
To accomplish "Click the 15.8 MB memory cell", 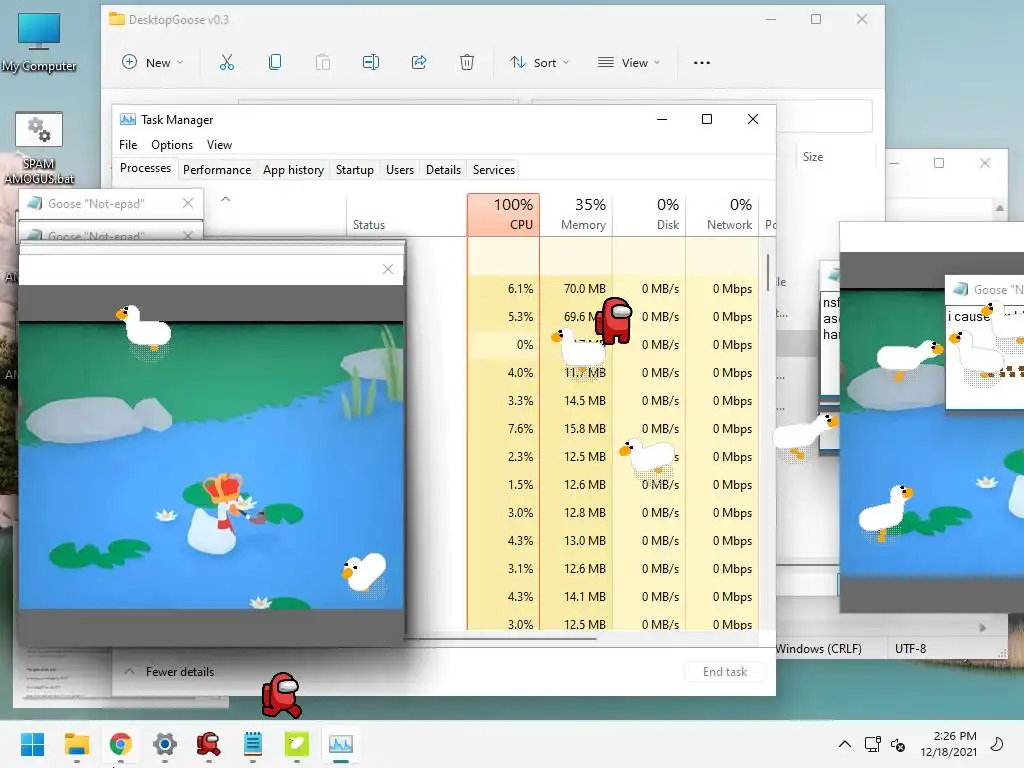I will click(x=585, y=429).
